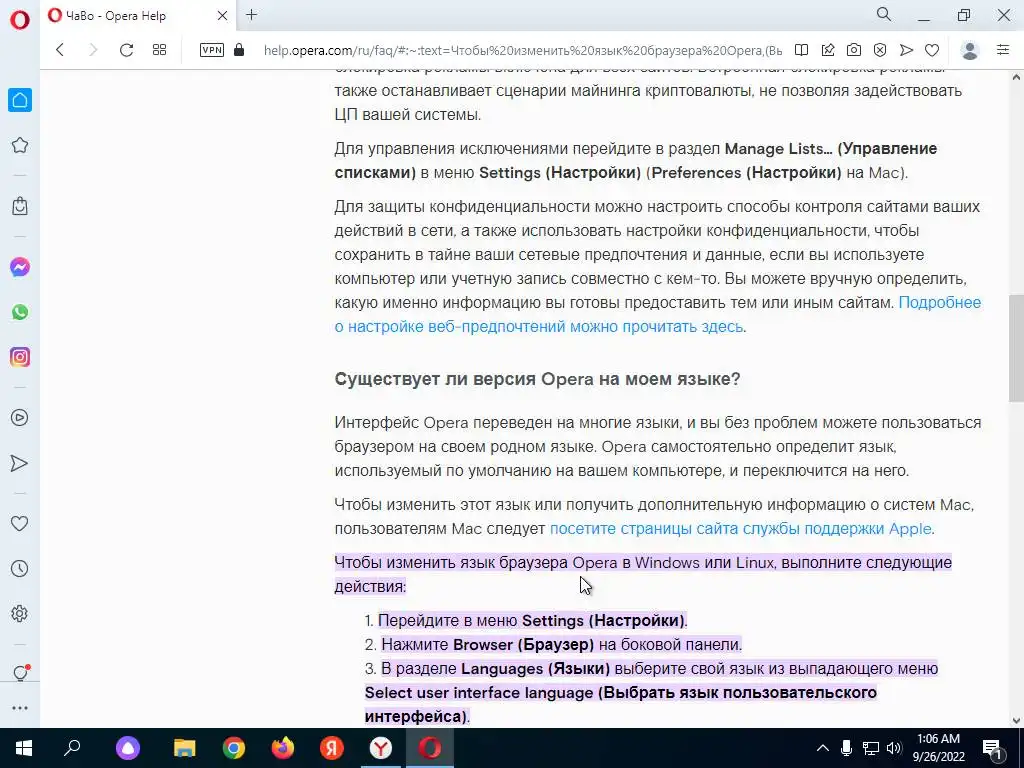The height and width of the screenshot is (768, 1024).
Task: Click the edit pencil icon in the address bar
Action: (827, 50)
